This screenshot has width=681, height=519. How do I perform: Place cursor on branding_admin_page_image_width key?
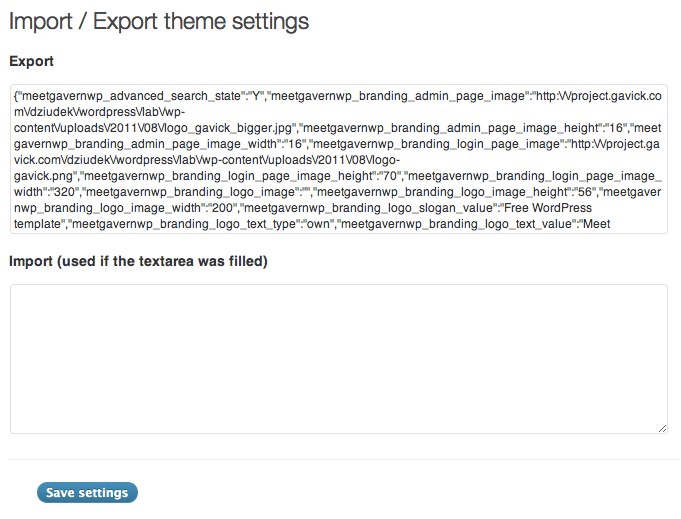(x=176, y=144)
